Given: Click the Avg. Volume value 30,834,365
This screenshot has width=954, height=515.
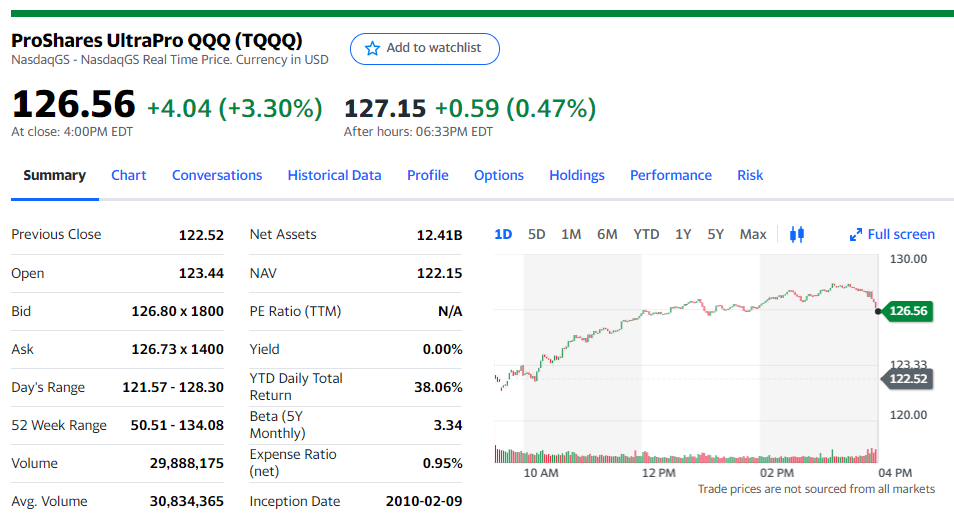Looking at the screenshot, I should [x=187, y=502].
